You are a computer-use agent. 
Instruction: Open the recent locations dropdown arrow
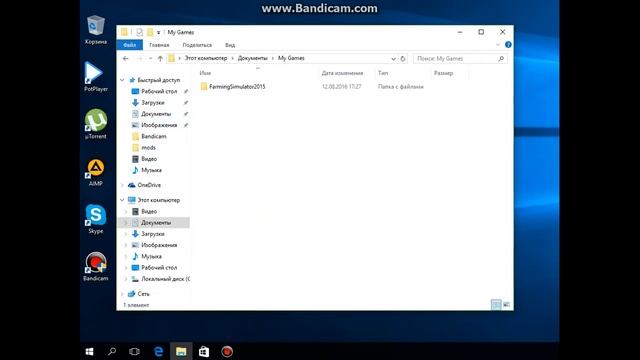tap(150, 59)
